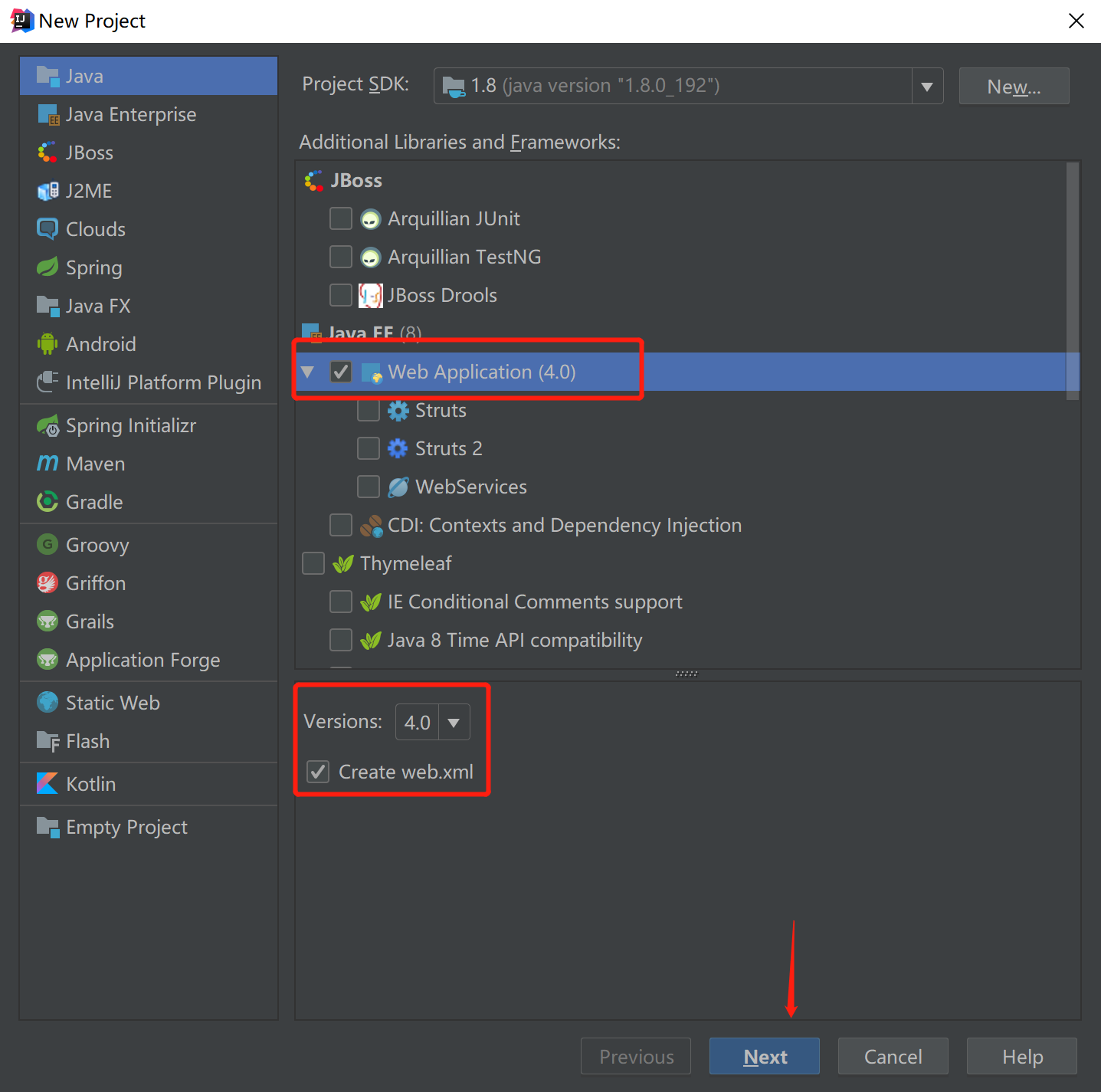This screenshot has height=1092, width=1101.
Task: Click the Clouds icon
Action: tap(48, 229)
